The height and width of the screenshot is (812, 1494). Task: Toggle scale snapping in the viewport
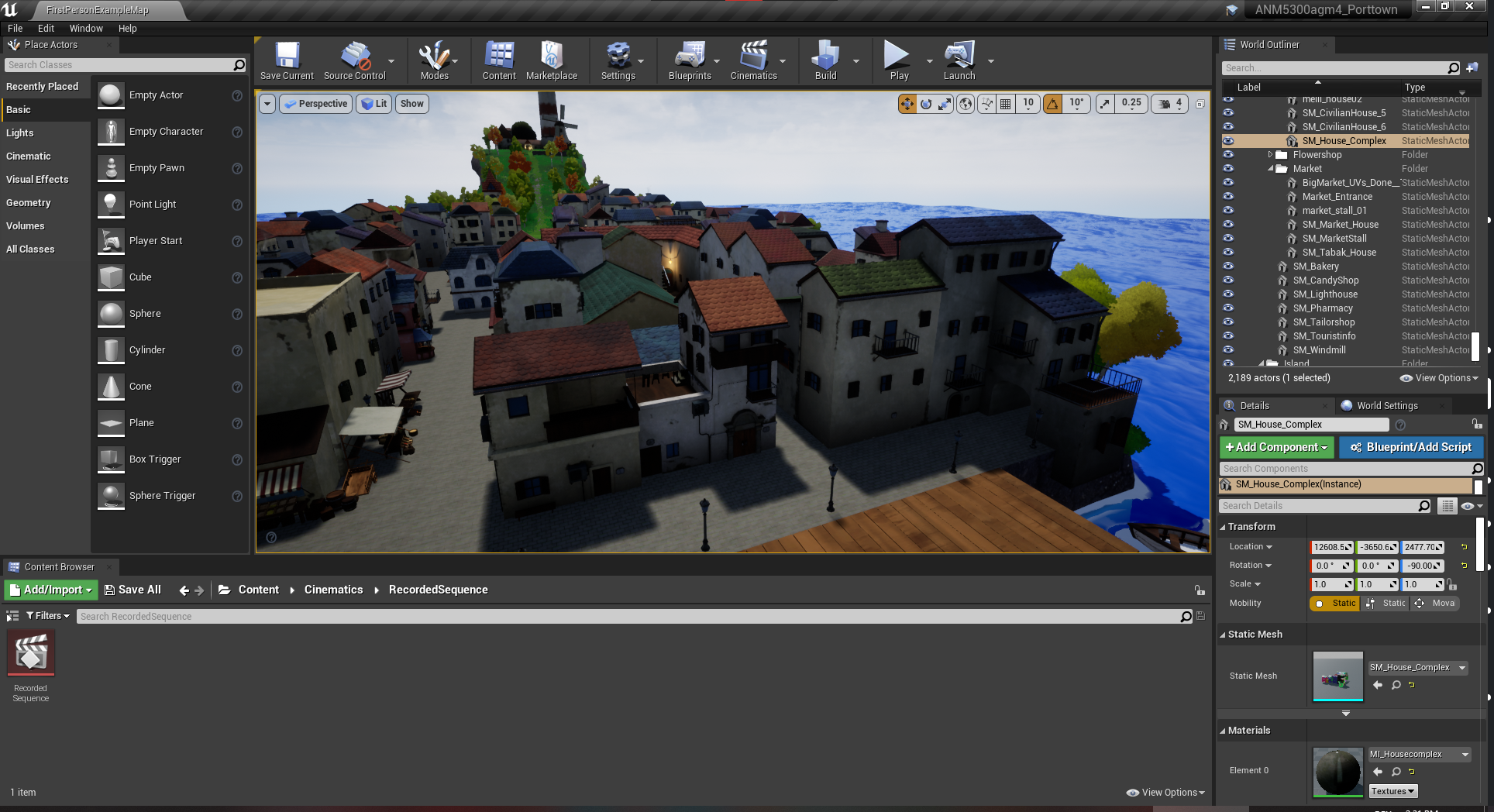click(1105, 104)
